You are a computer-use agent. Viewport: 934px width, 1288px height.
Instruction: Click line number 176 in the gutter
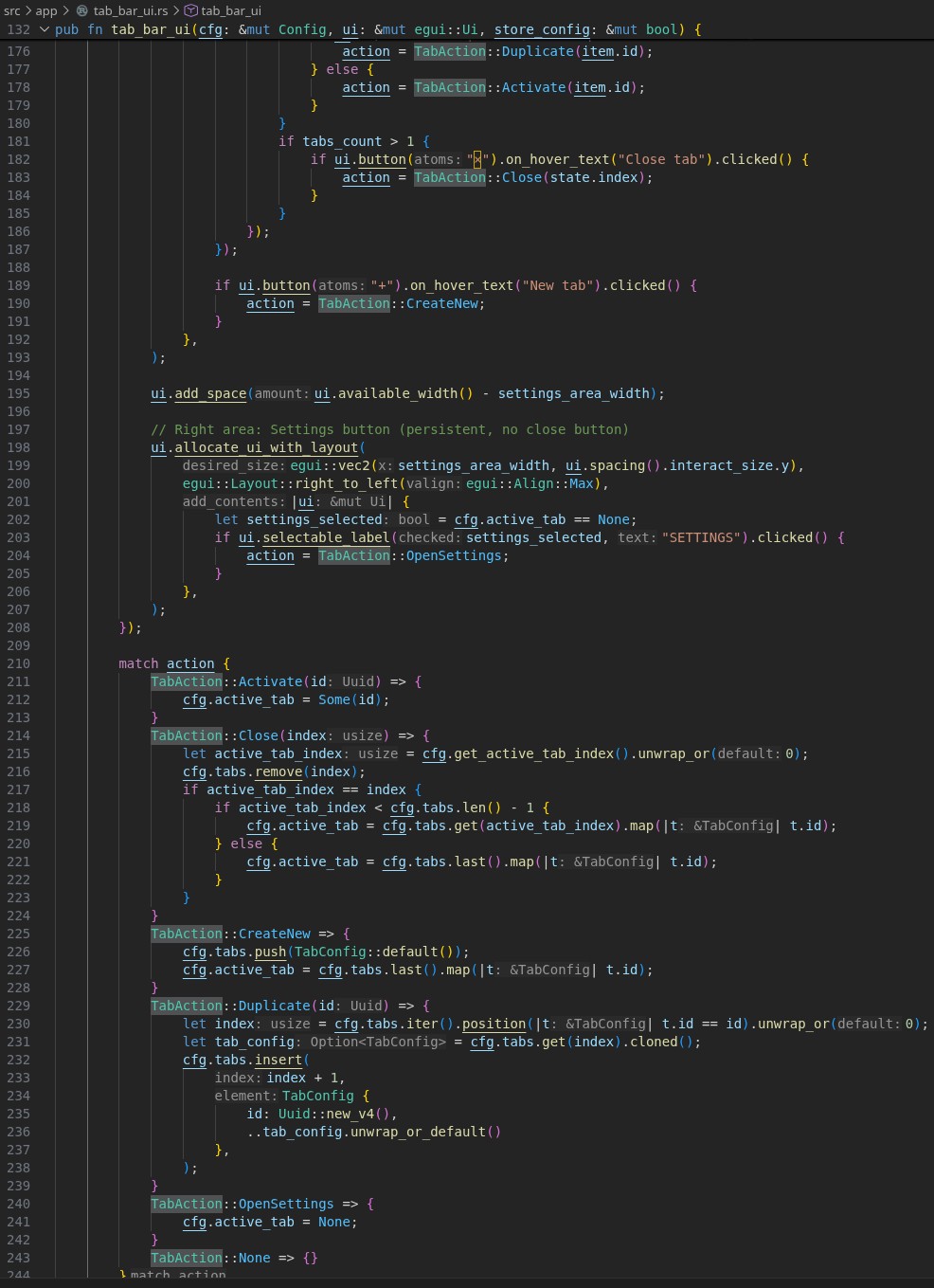tap(18, 51)
